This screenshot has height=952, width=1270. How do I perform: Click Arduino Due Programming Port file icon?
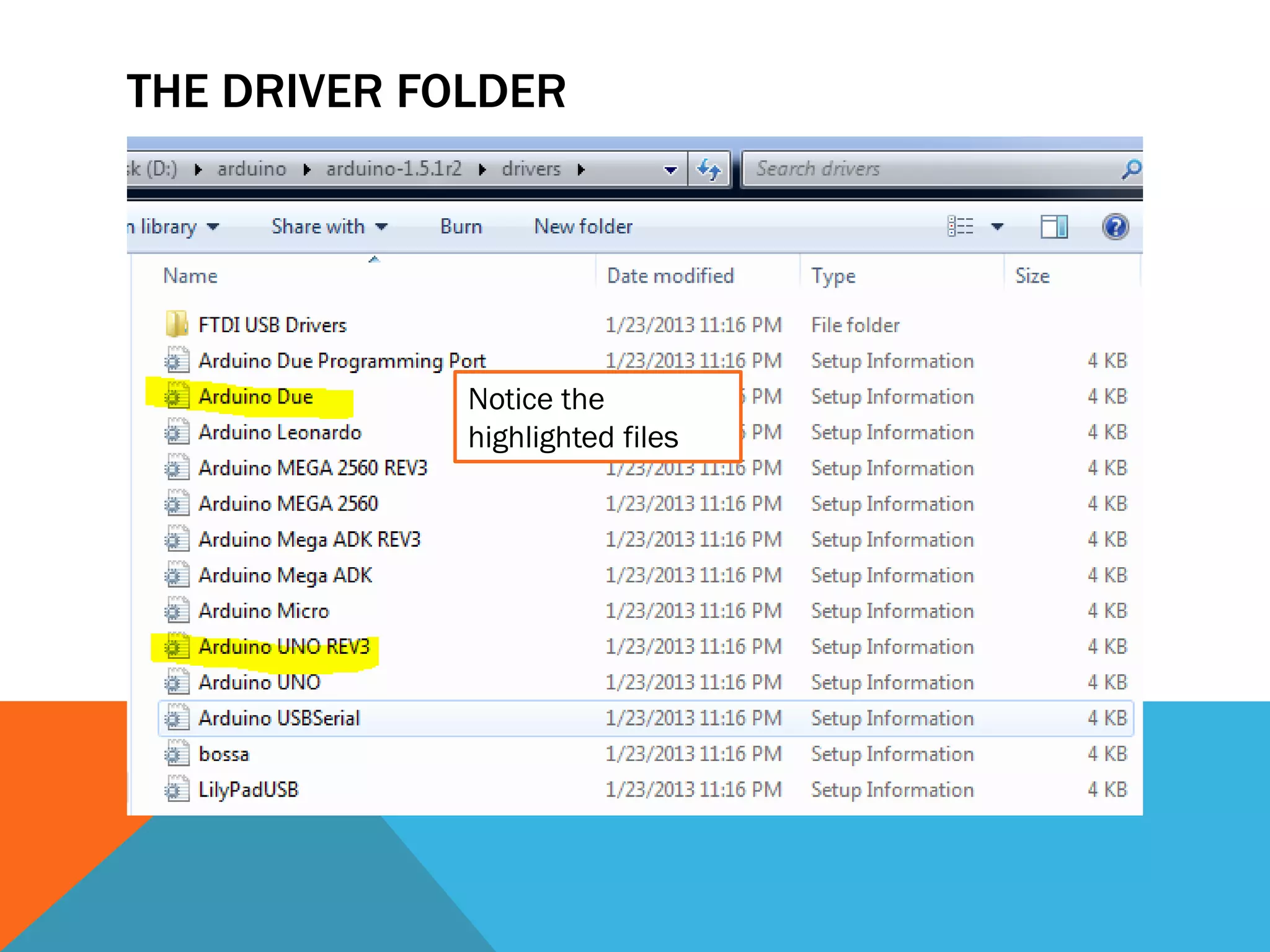click(177, 360)
